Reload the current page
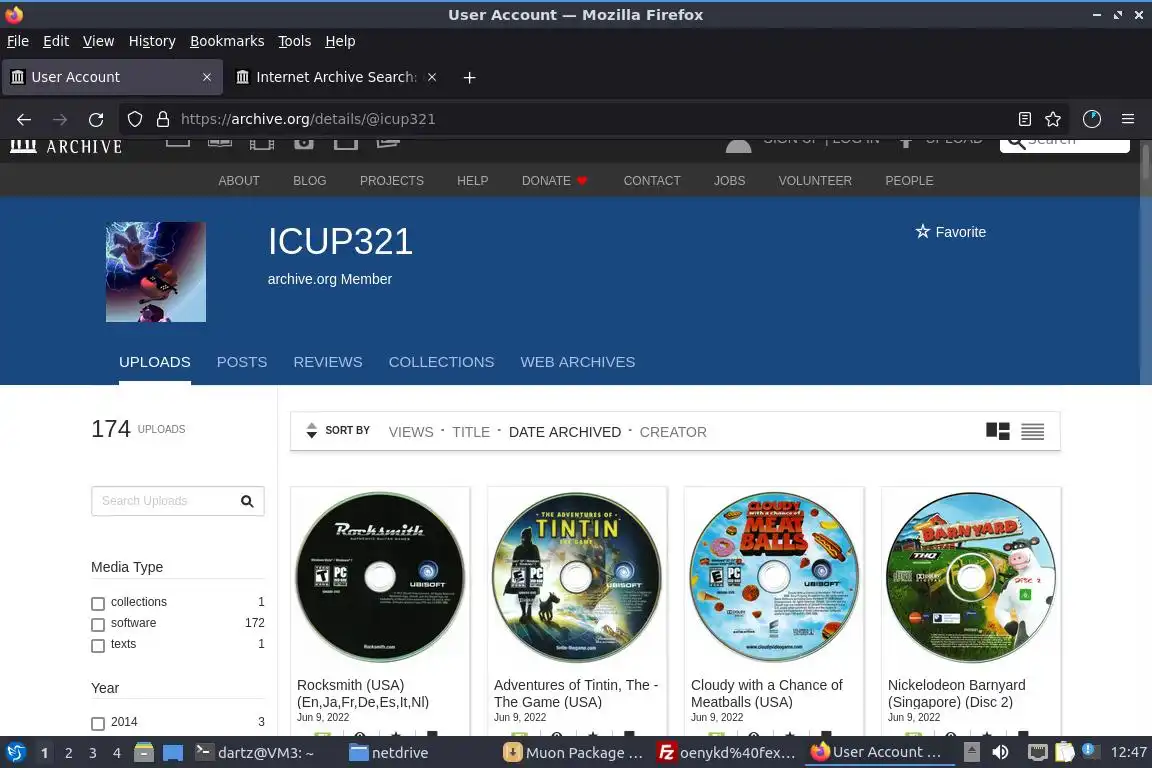Screen dimensions: 1152x768 pyautogui.click(x=96, y=119)
